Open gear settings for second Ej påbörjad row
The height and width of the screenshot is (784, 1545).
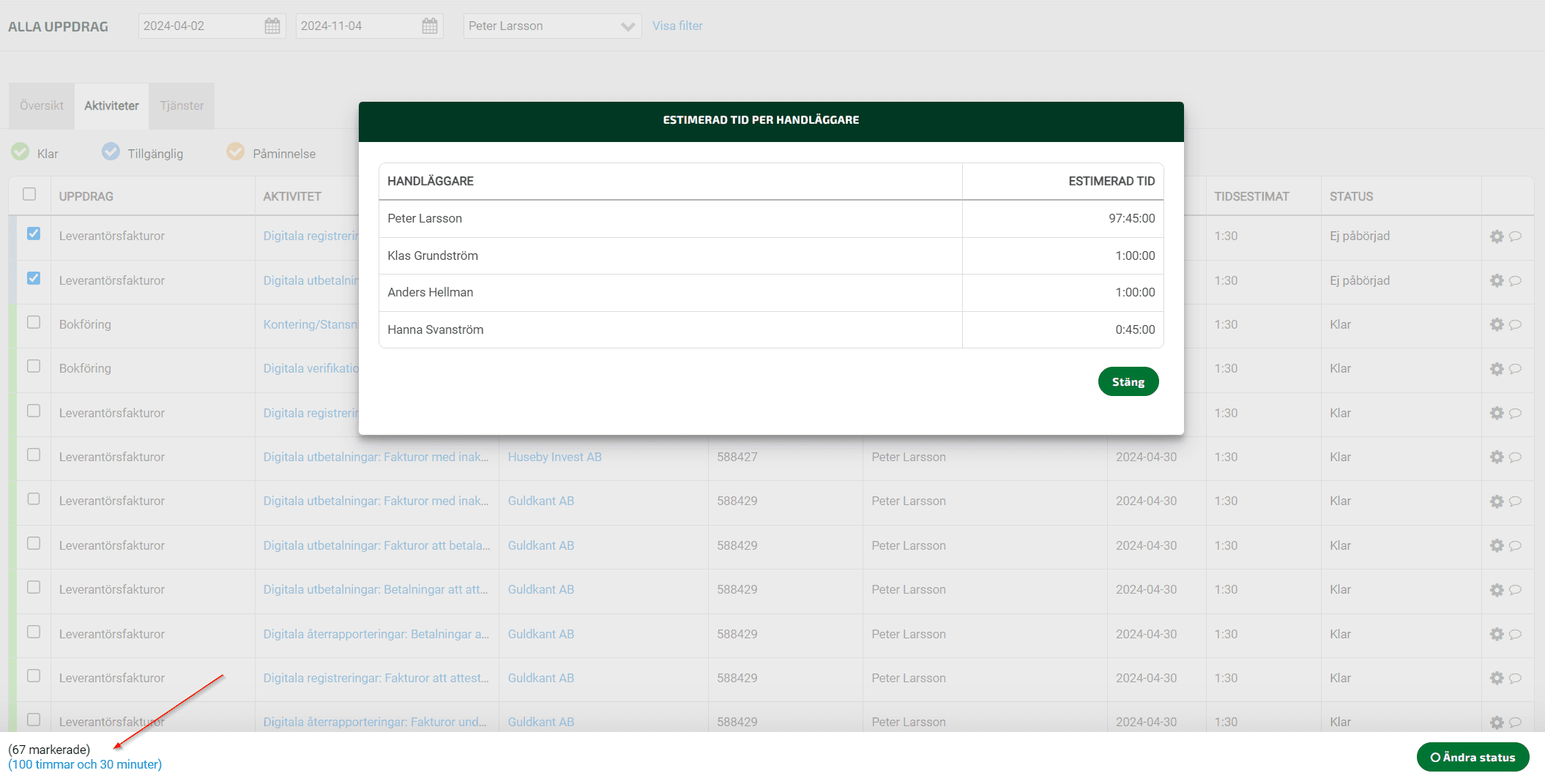(x=1497, y=280)
